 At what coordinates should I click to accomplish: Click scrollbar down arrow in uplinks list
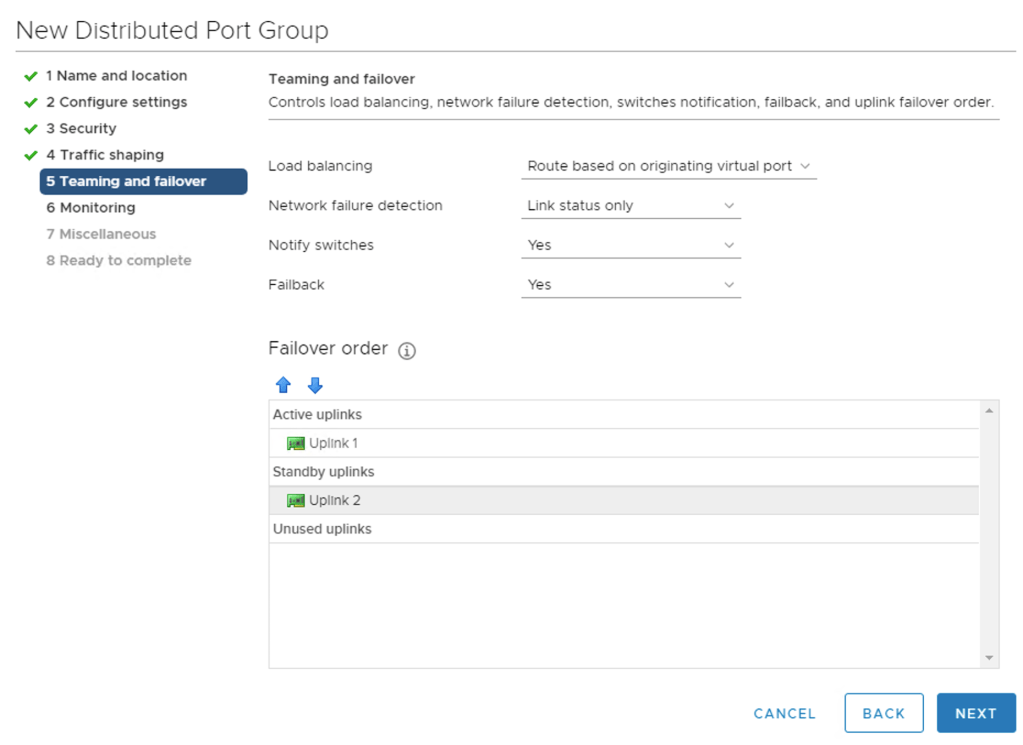pyautogui.click(x=989, y=658)
